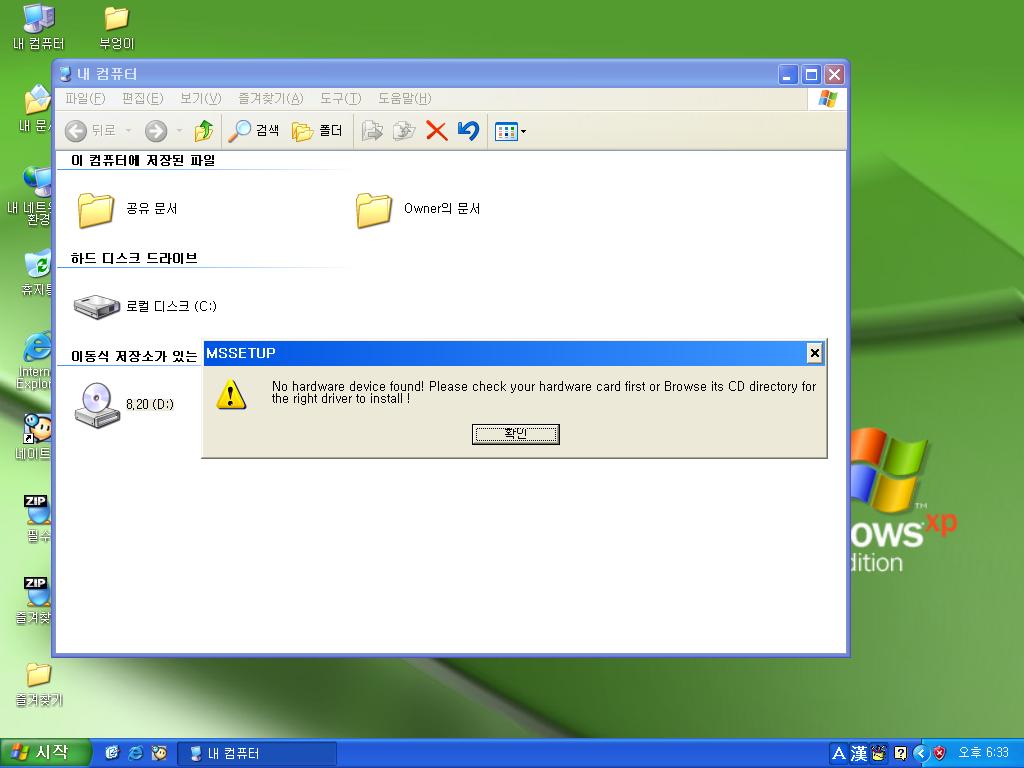Launch Internet Explorer from quick launch
Image resolution: width=1024 pixels, height=768 pixels.
(136, 753)
